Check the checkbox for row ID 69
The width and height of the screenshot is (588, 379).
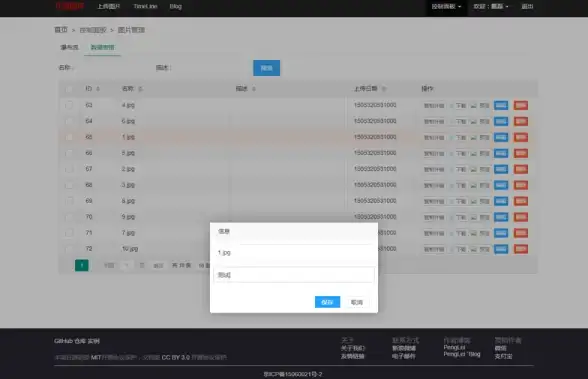point(69,201)
